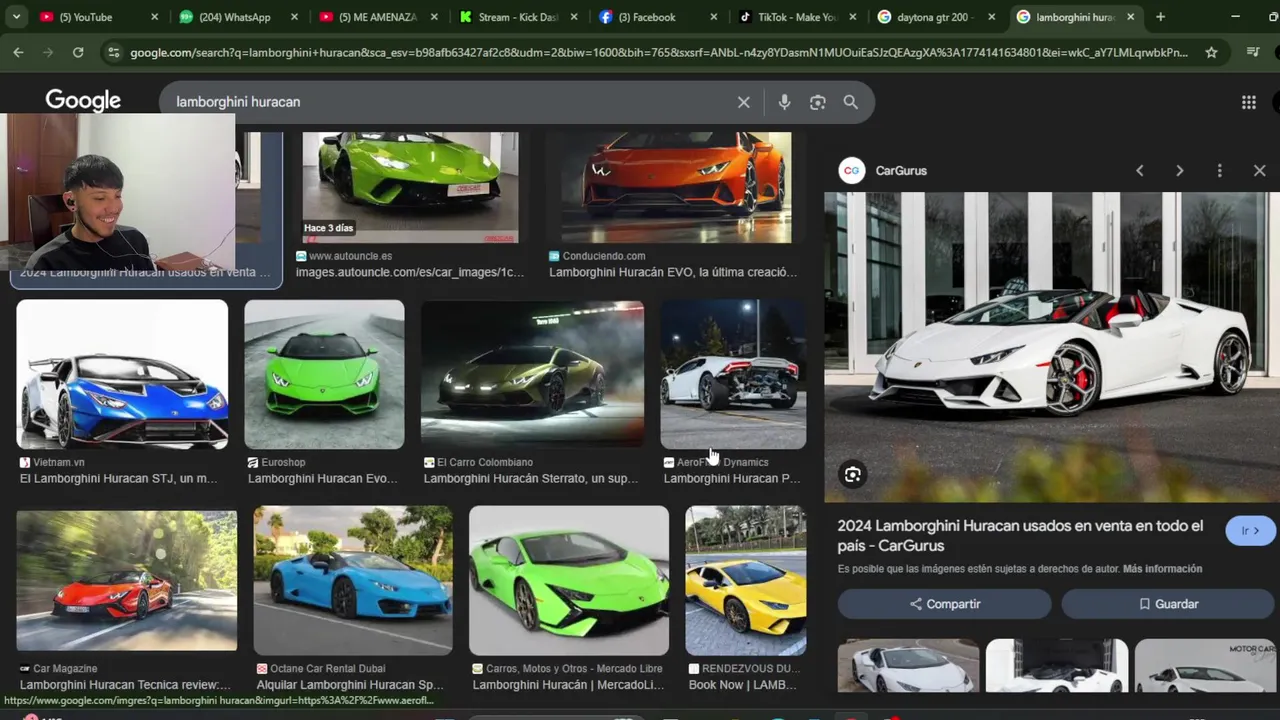
Task: Open yellow Lamborghini image from RENDEZVOUS DU
Action: click(x=745, y=580)
